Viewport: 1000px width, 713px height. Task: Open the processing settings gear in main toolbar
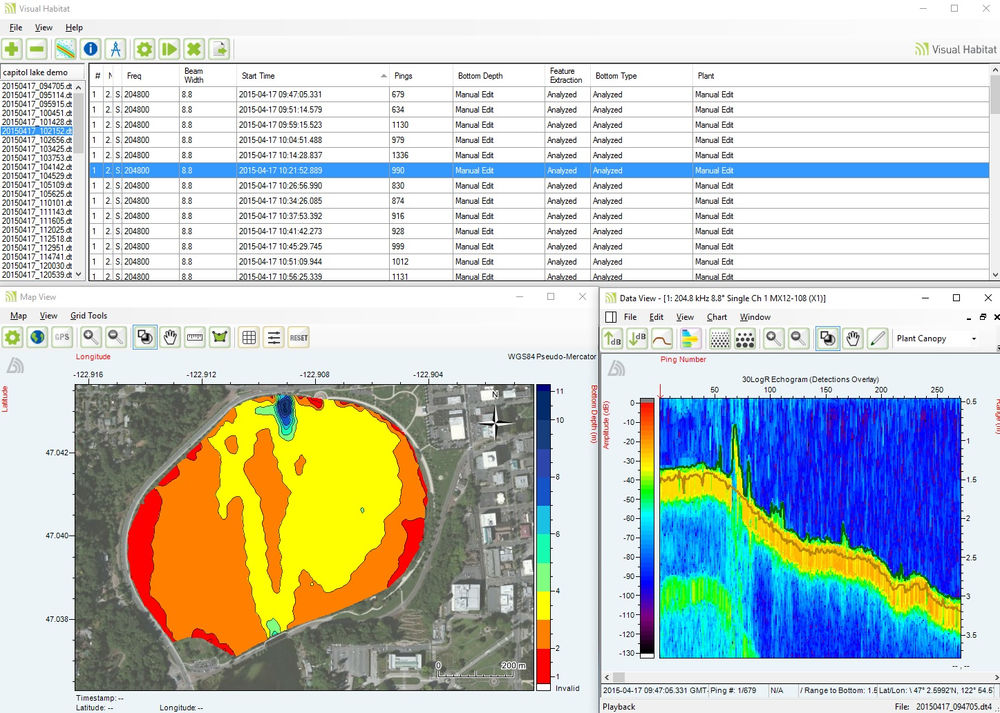(x=144, y=49)
